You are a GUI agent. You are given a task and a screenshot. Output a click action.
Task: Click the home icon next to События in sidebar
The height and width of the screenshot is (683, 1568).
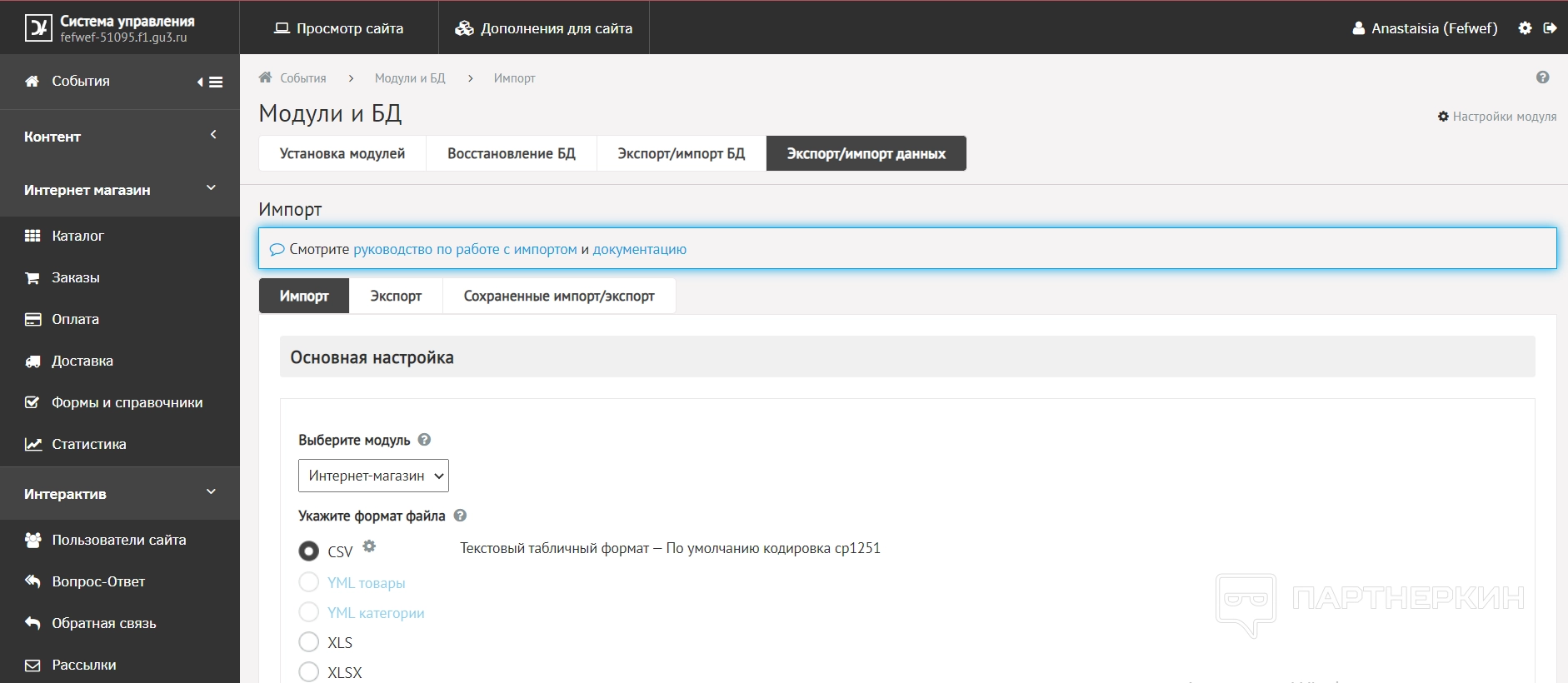(32, 81)
